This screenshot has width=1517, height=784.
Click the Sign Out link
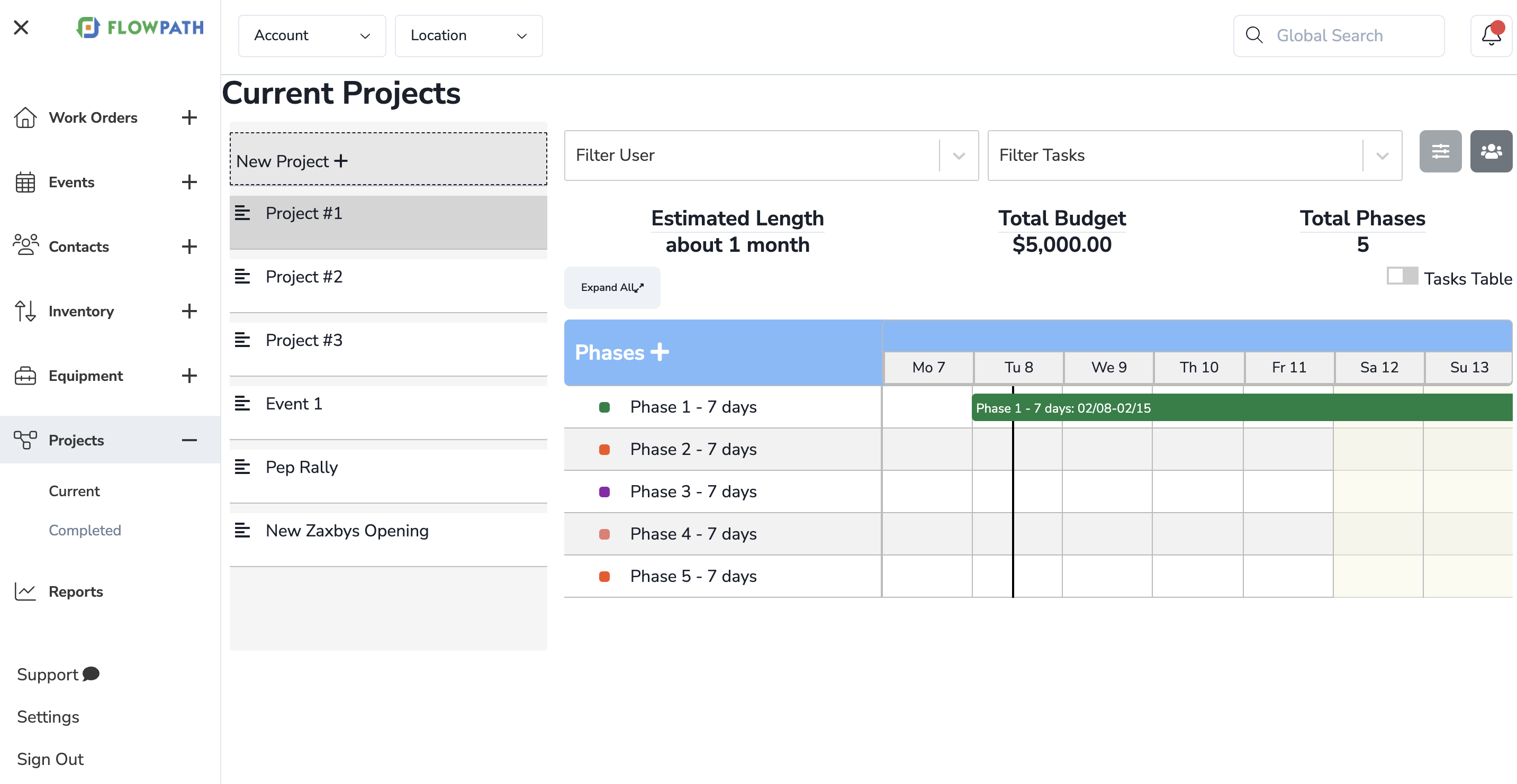coord(50,759)
